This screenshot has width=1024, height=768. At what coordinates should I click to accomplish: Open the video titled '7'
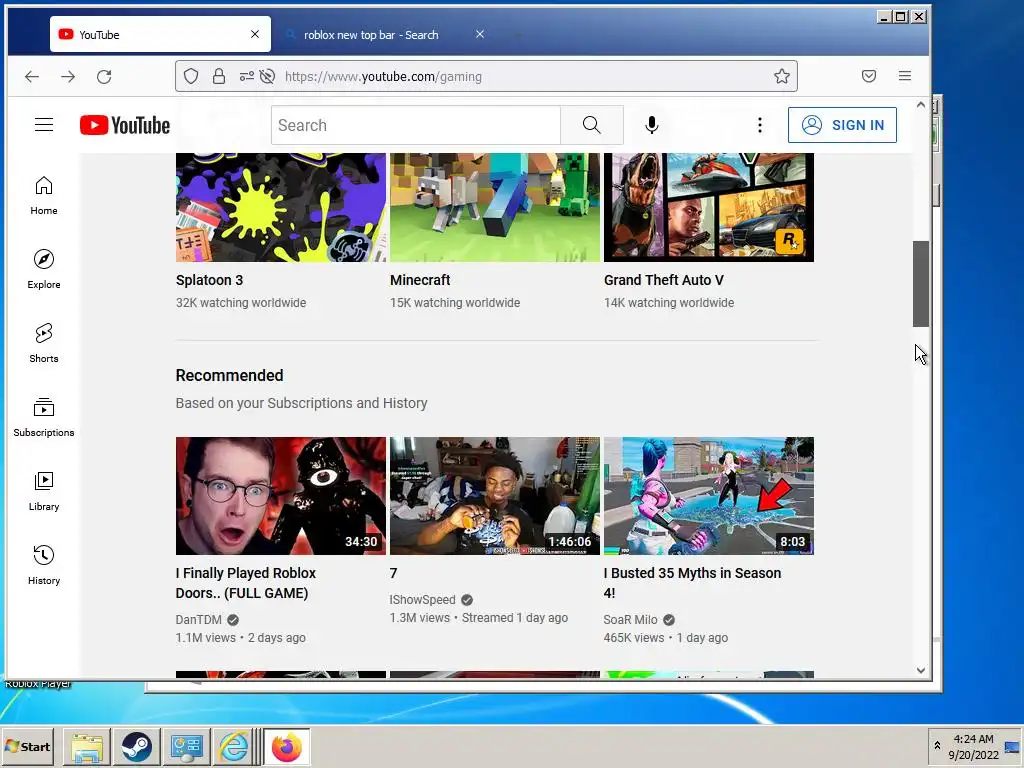coord(393,573)
